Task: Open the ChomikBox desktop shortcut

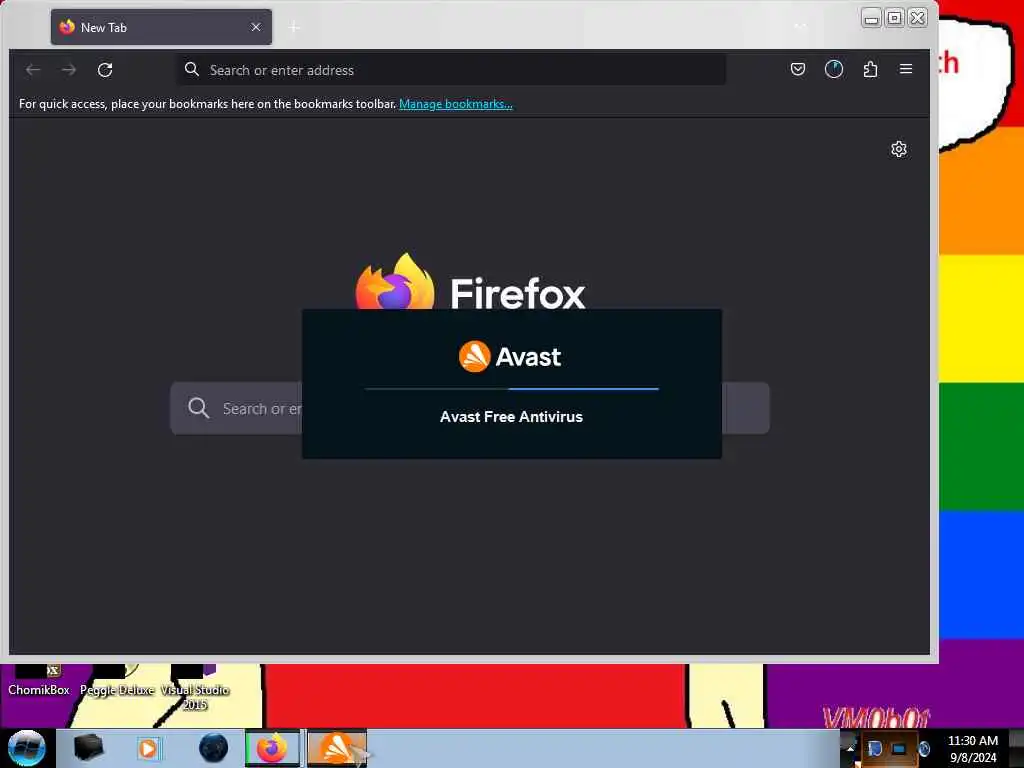Action: pyautogui.click(x=39, y=680)
